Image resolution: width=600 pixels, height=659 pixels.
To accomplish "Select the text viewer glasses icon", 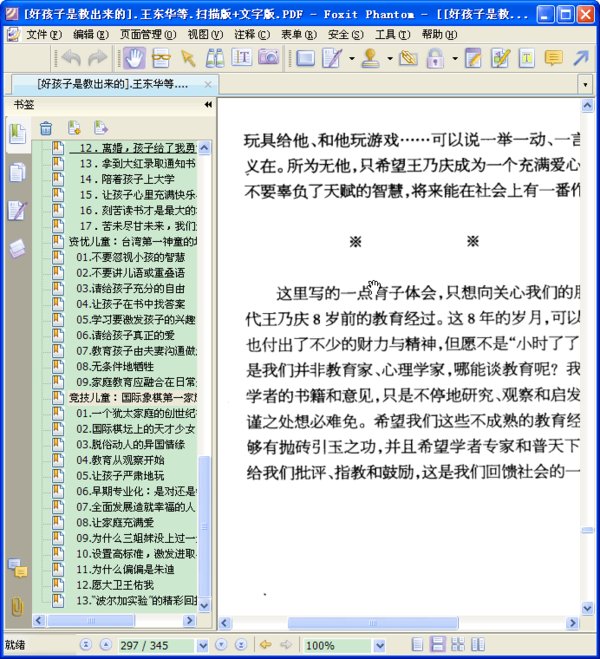I will coord(161,58).
